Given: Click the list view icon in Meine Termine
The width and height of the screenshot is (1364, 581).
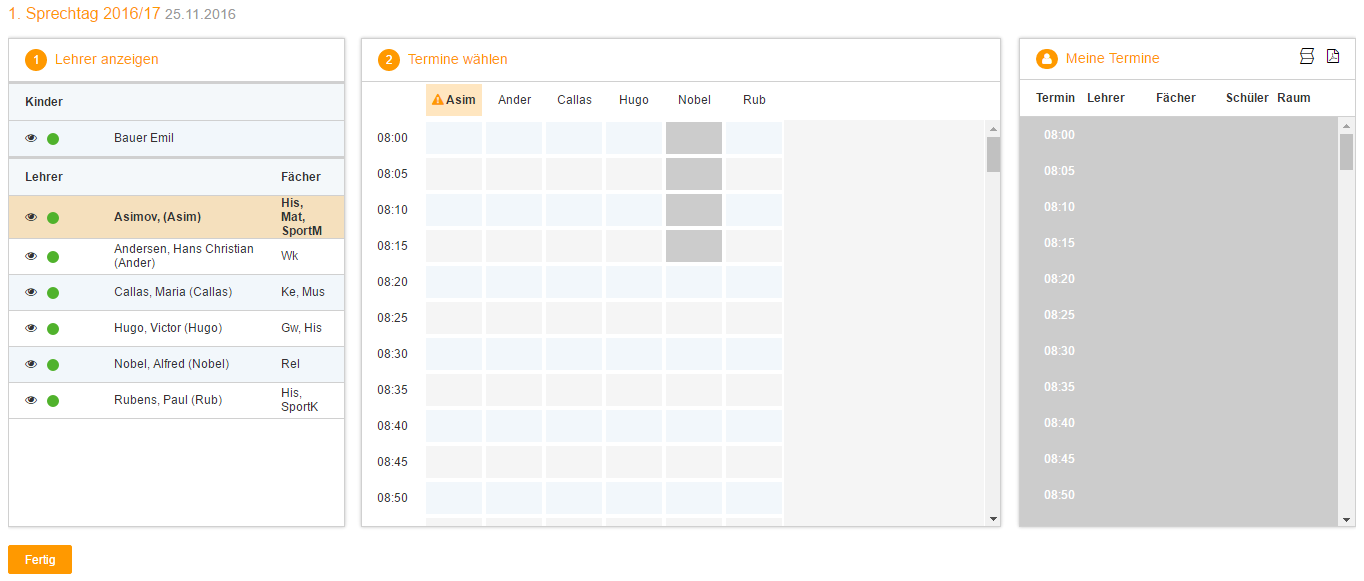Looking at the screenshot, I should pos(1307,56).
